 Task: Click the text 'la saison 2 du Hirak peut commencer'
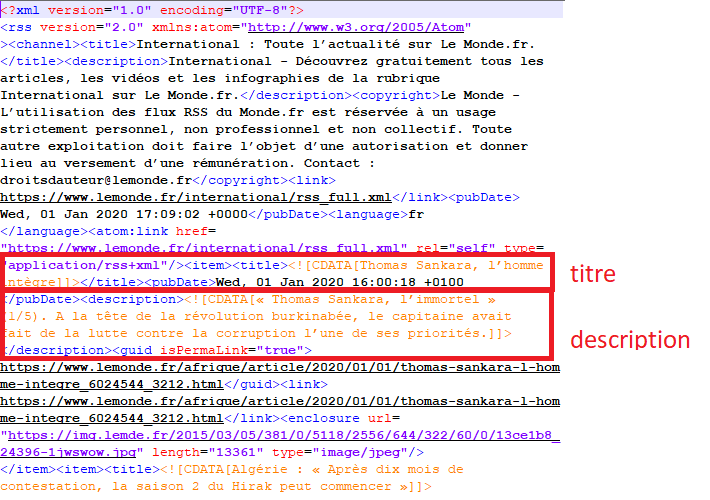click(x=252, y=486)
